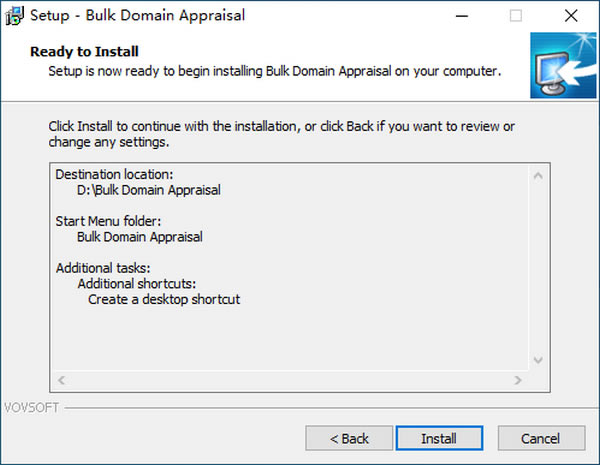This screenshot has height=465, width=600.
Task: Click the 'D:\Bulk Domain Appraisal' destination path line
Action: [x=149, y=190]
